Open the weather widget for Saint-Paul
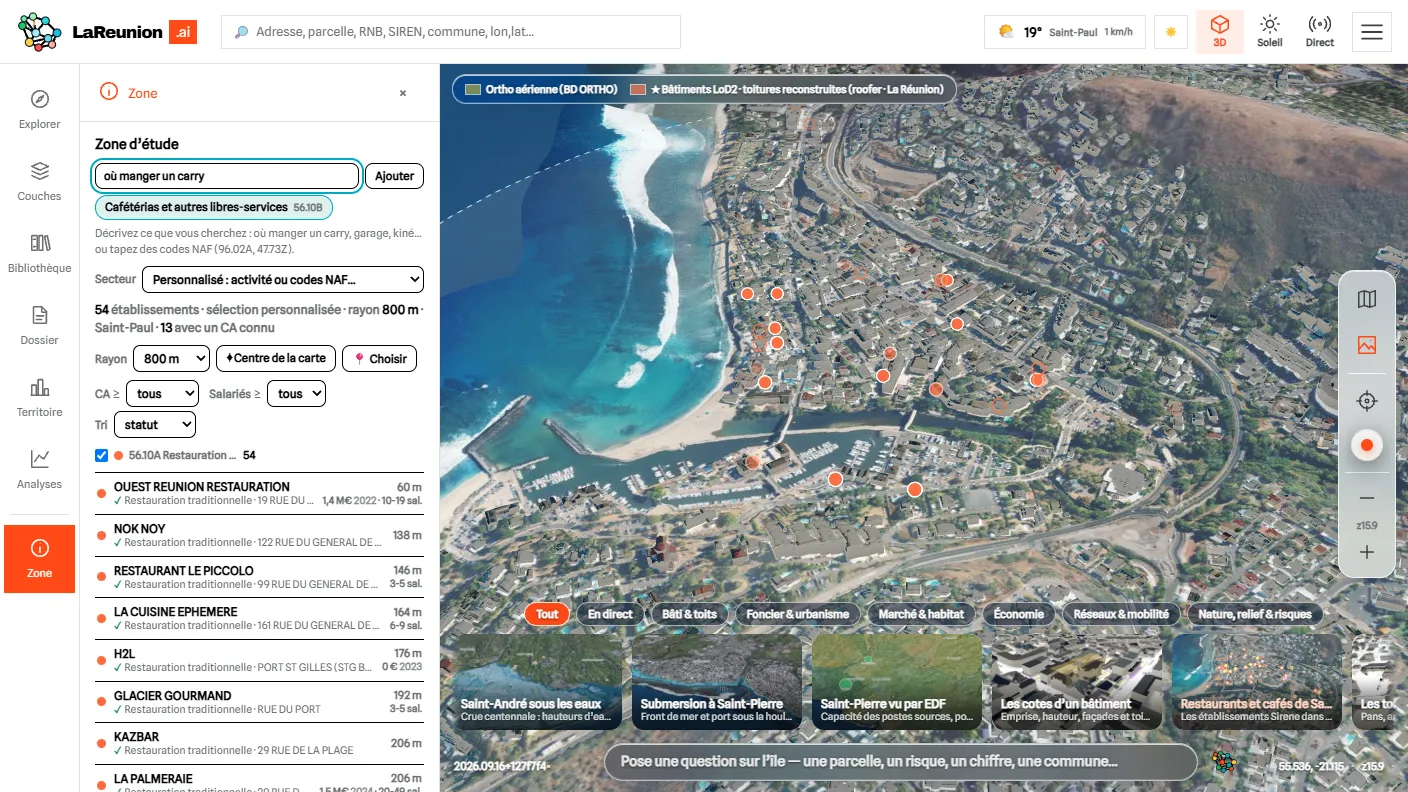This screenshot has height=792, width=1408. [x=1065, y=32]
